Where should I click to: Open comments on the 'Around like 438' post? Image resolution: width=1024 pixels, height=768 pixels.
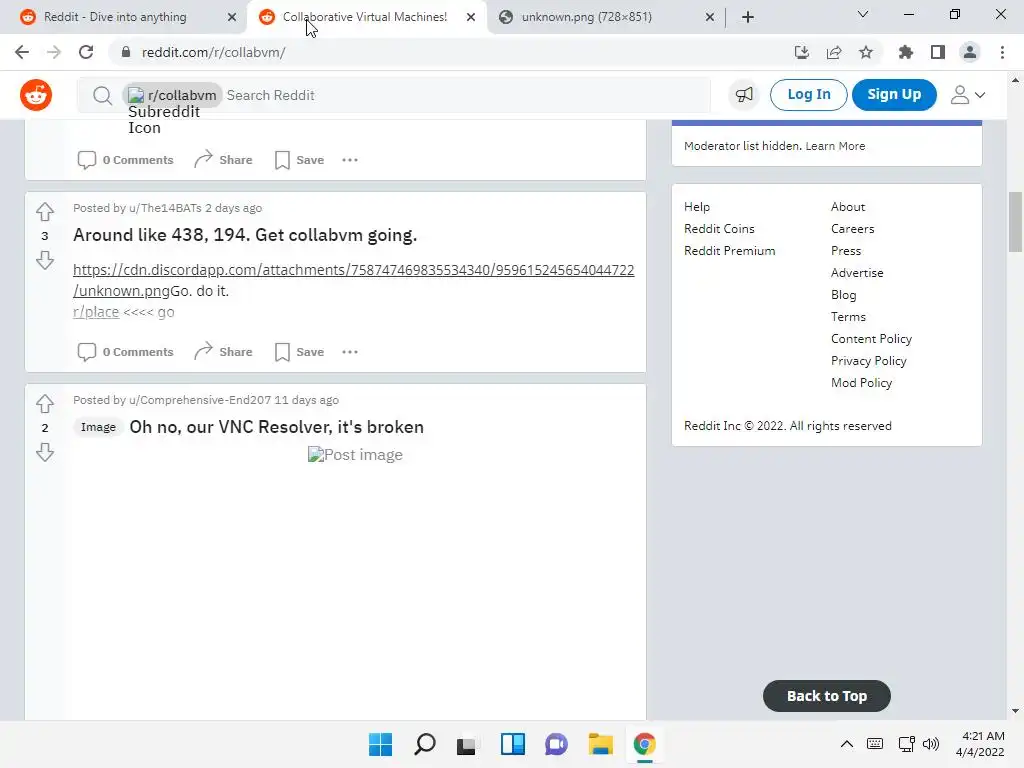125,352
